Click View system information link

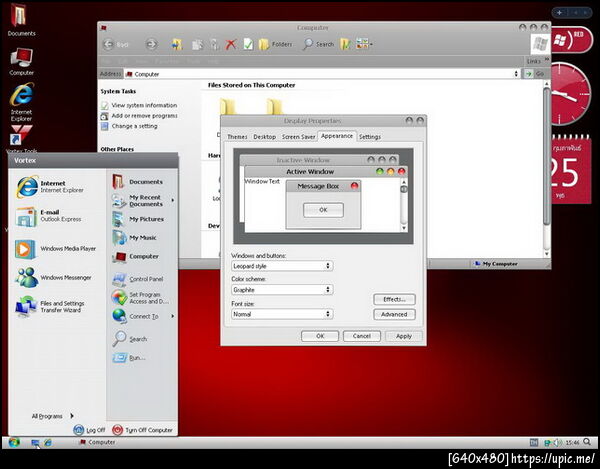[x=144, y=105]
